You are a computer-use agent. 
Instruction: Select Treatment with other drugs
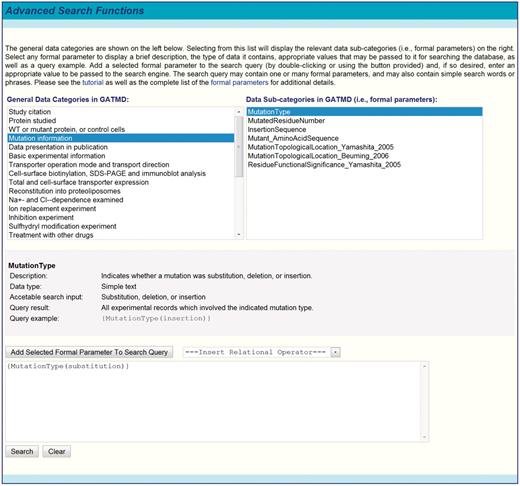[x=121, y=235]
